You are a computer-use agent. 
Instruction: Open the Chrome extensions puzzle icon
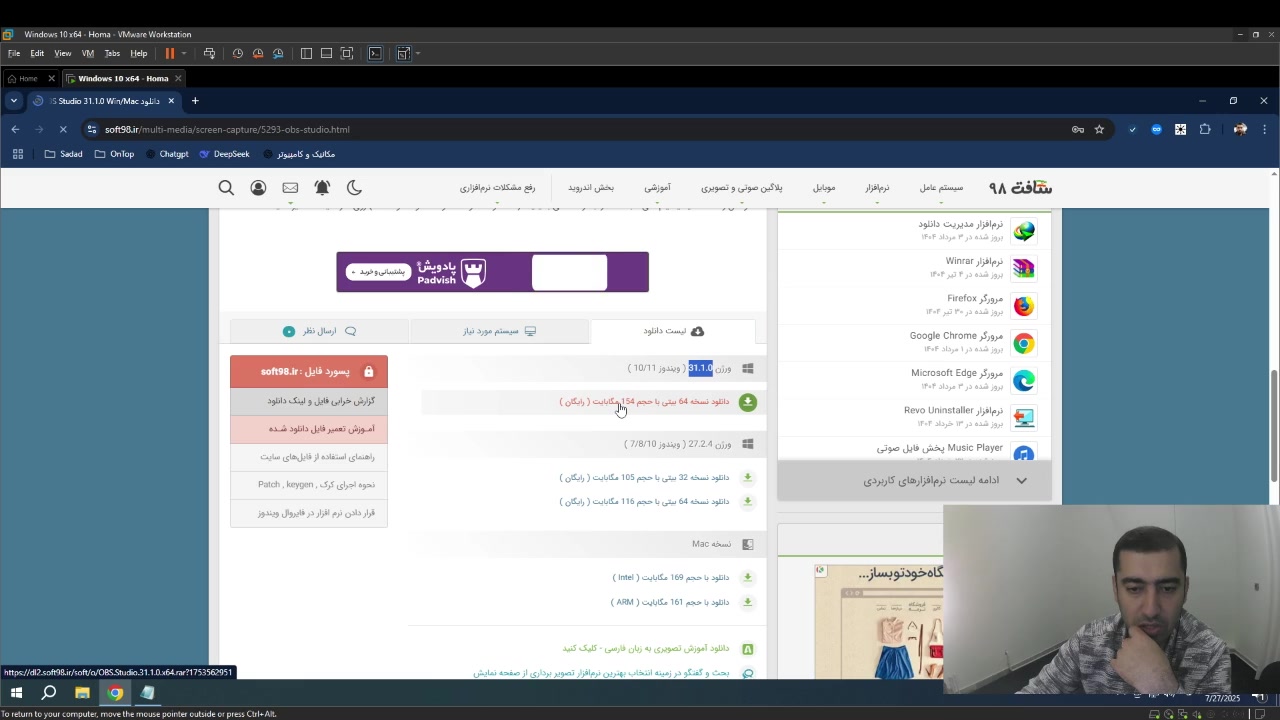pyautogui.click(x=1205, y=129)
